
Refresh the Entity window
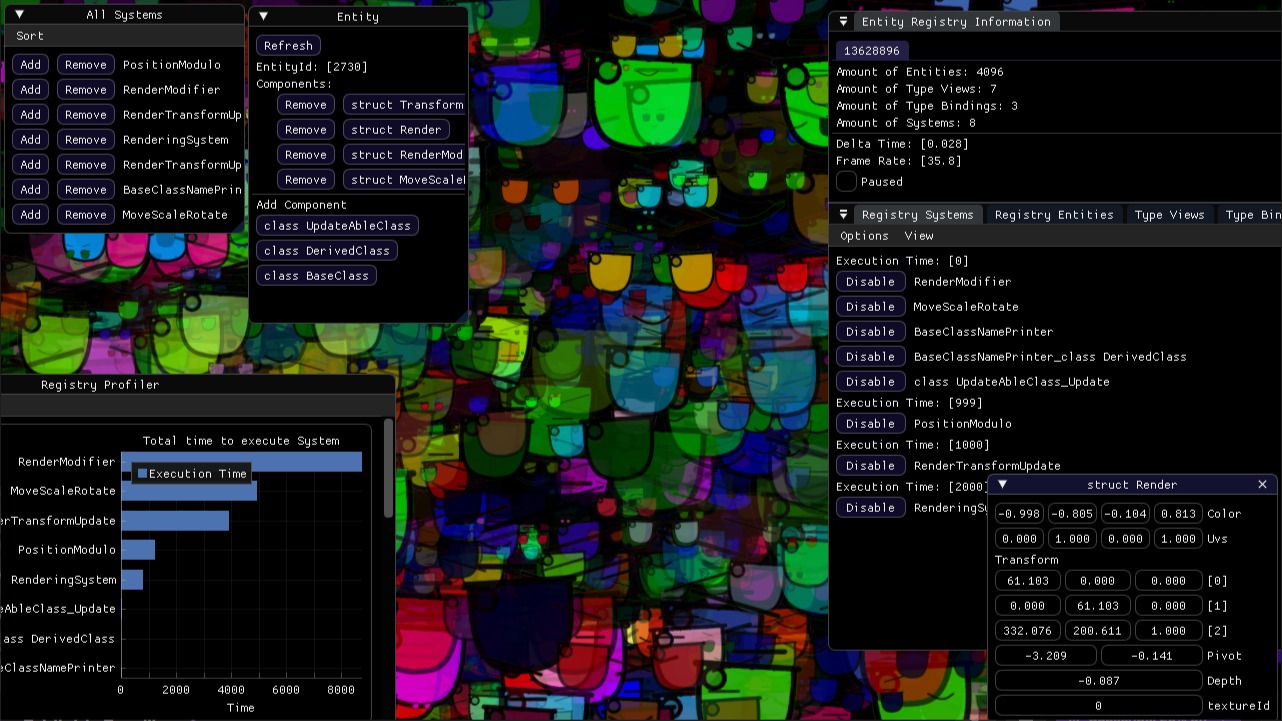289,45
